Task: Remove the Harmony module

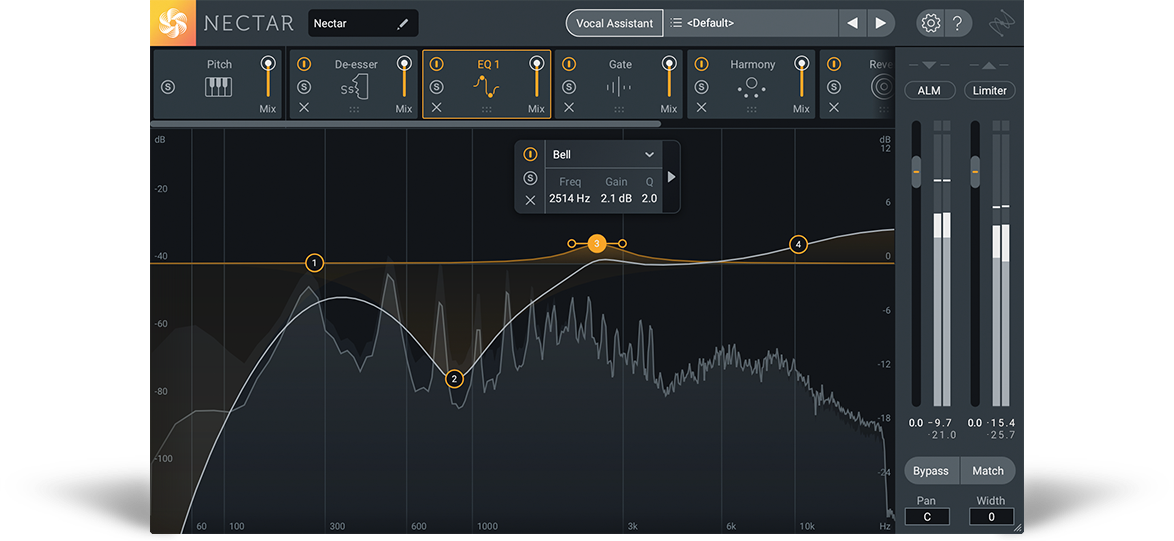Action: tap(702, 108)
